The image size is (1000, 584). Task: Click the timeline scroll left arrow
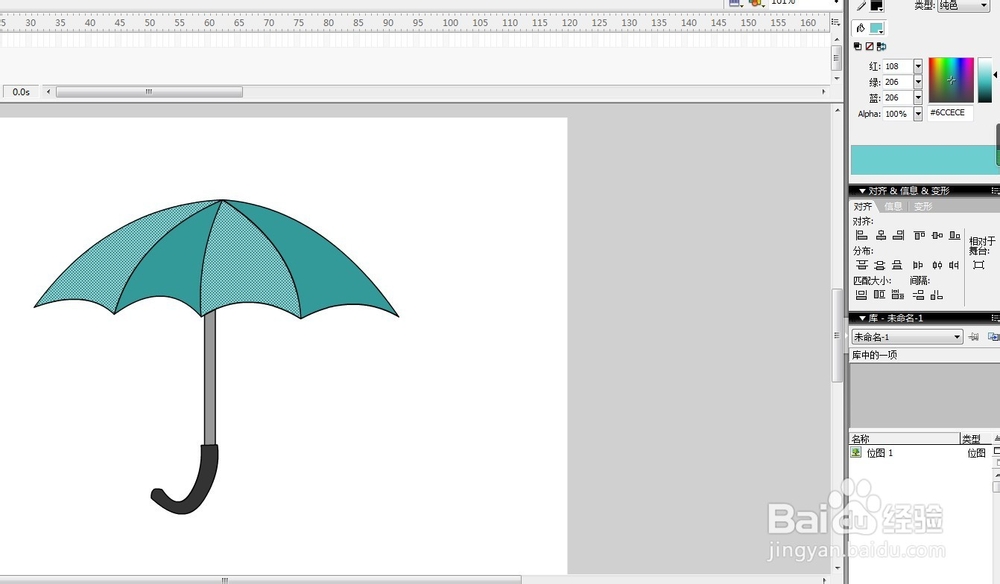(48, 92)
